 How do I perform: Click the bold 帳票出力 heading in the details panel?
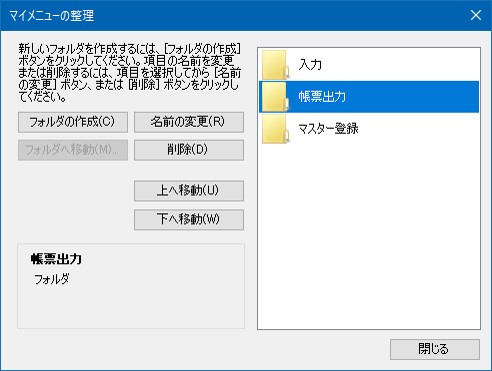click(x=56, y=259)
